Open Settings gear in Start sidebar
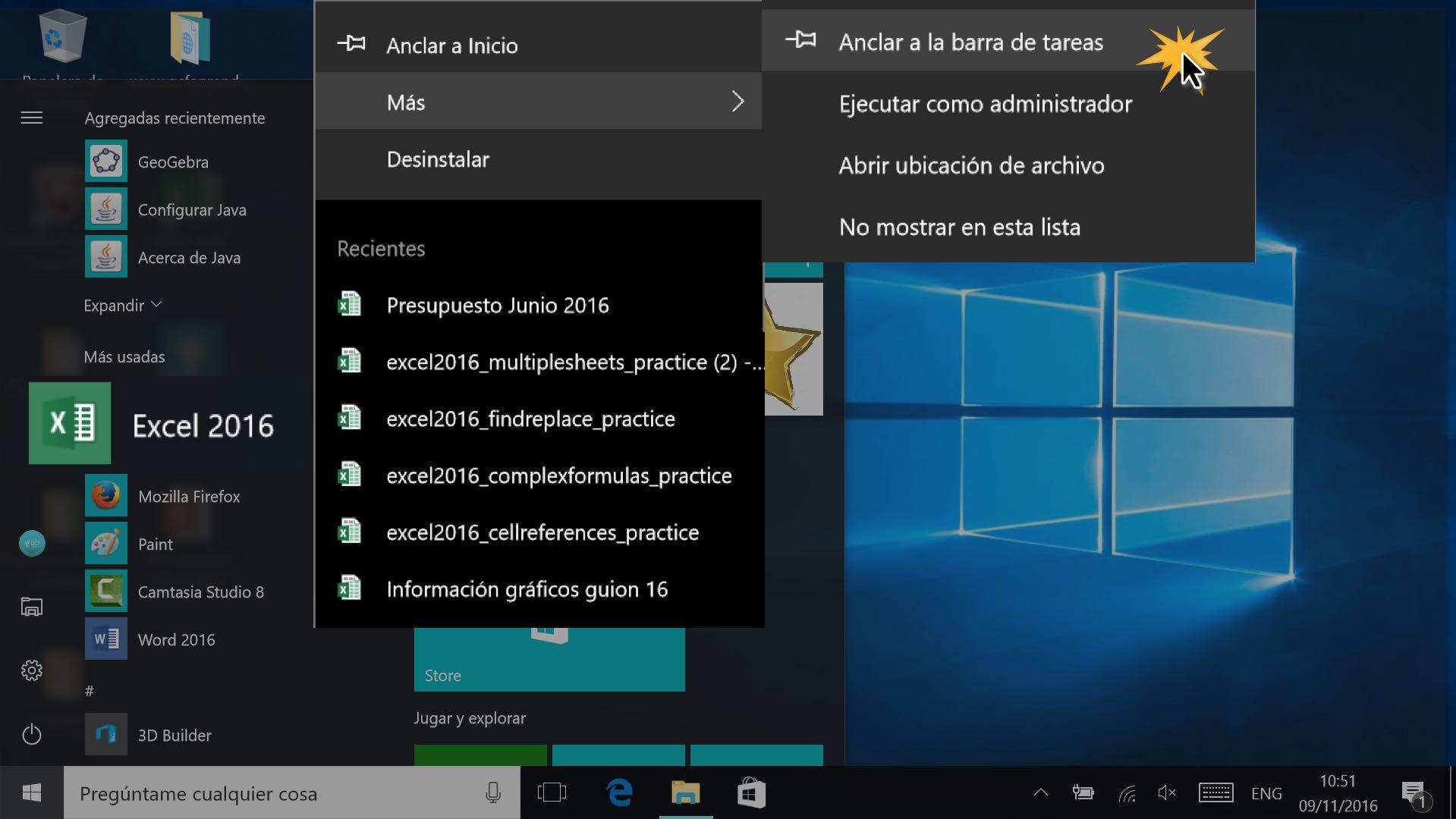This screenshot has height=819, width=1456. (32, 670)
